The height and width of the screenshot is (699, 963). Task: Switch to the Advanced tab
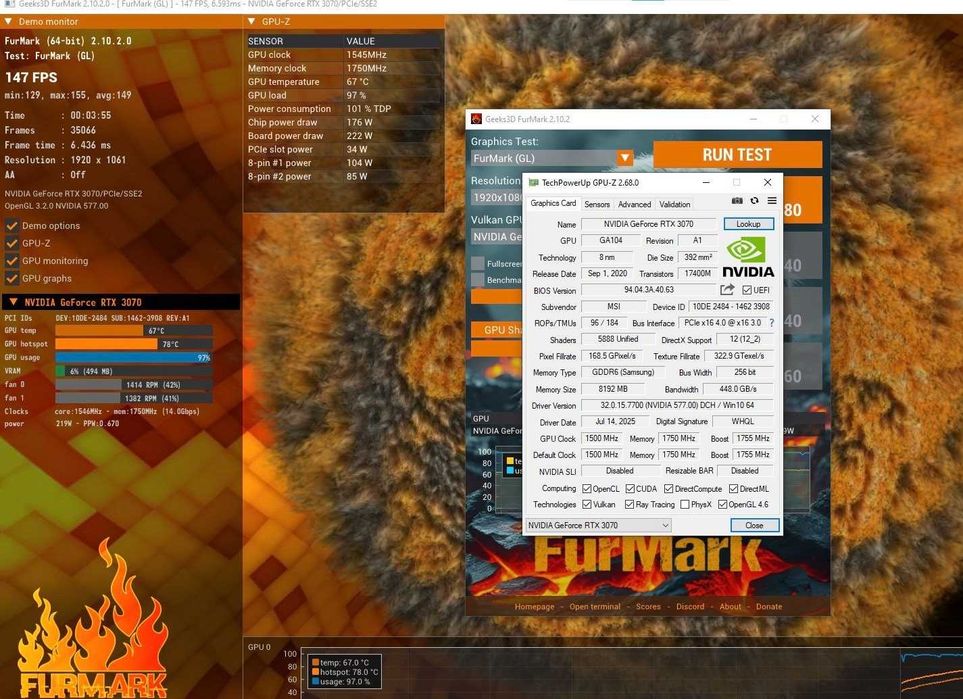pyautogui.click(x=634, y=205)
